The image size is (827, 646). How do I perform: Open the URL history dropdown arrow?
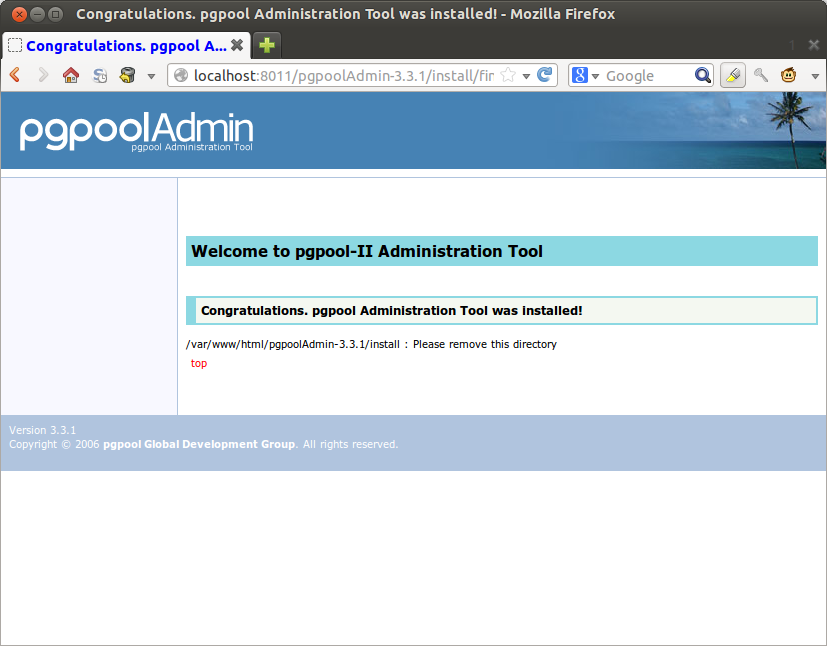[x=526, y=76]
